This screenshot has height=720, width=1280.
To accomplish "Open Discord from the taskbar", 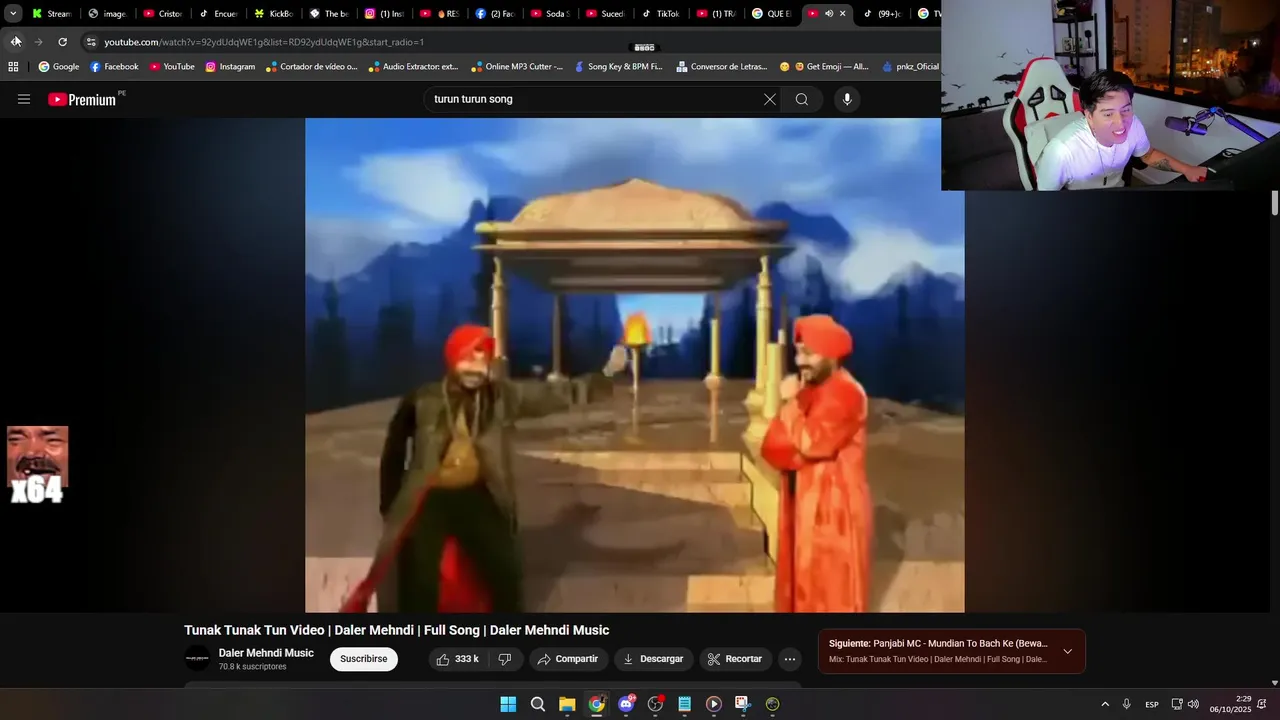I will 626,704.
